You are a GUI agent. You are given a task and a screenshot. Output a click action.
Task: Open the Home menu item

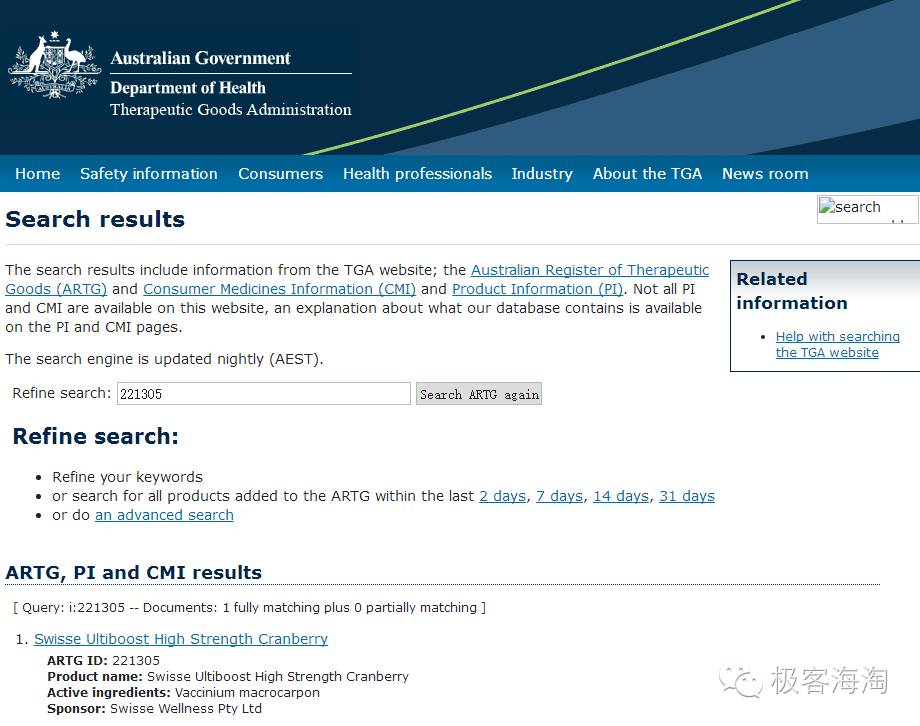point(38,174)
